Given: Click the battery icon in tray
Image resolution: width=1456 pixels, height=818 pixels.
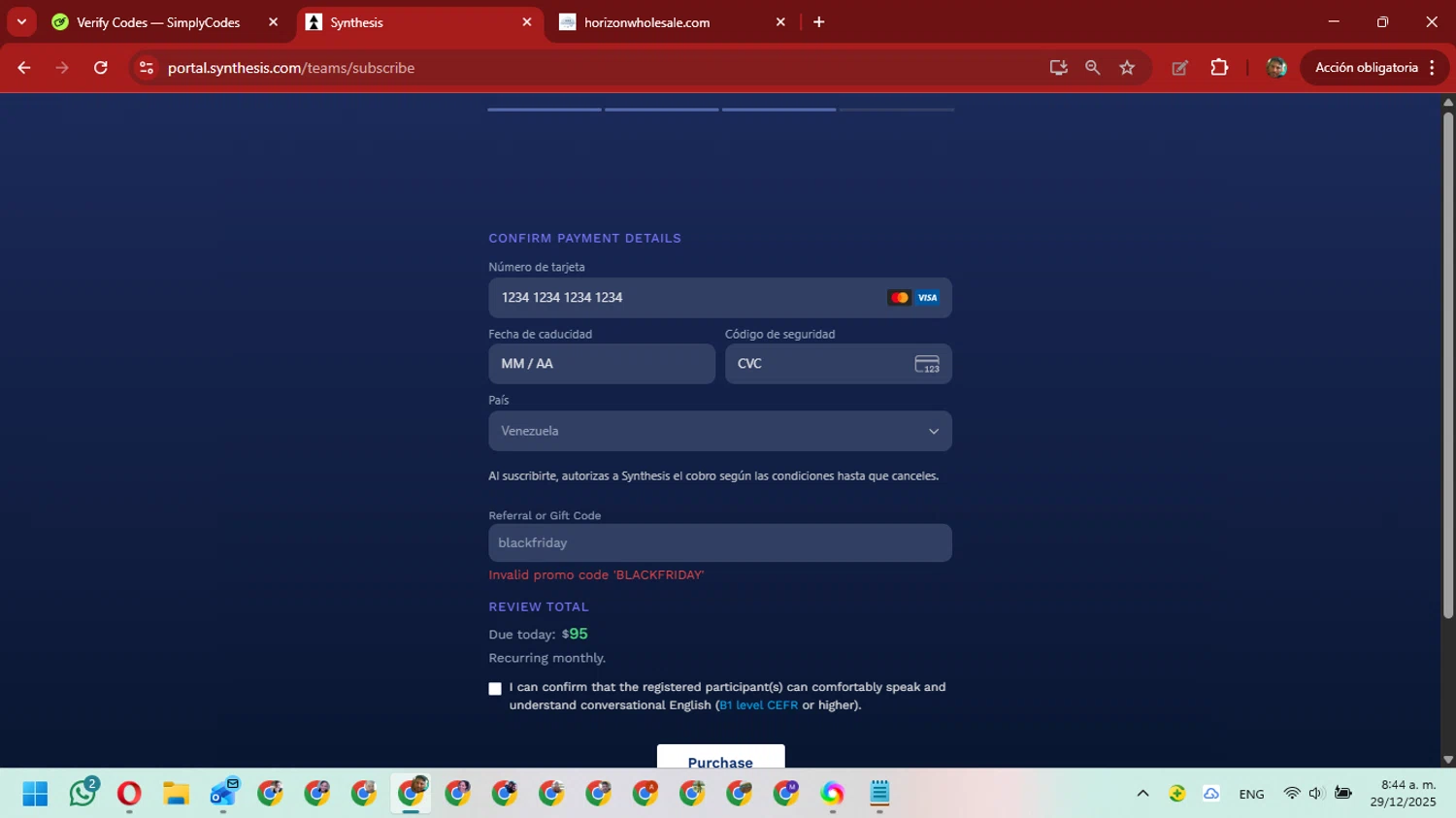Looking at the screenshot, I should pyautogui.click(x=1343, y=794).
